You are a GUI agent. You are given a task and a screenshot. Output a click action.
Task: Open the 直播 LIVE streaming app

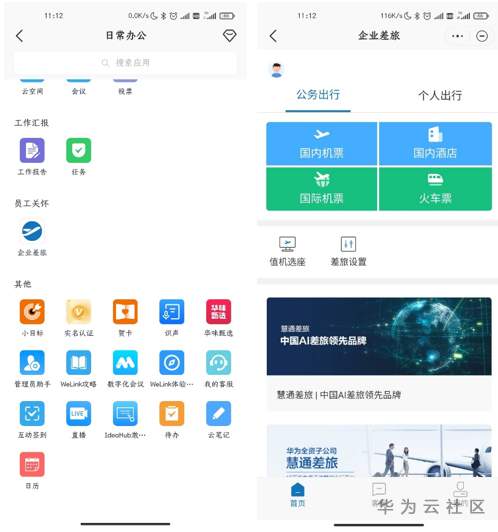(78, 414)
